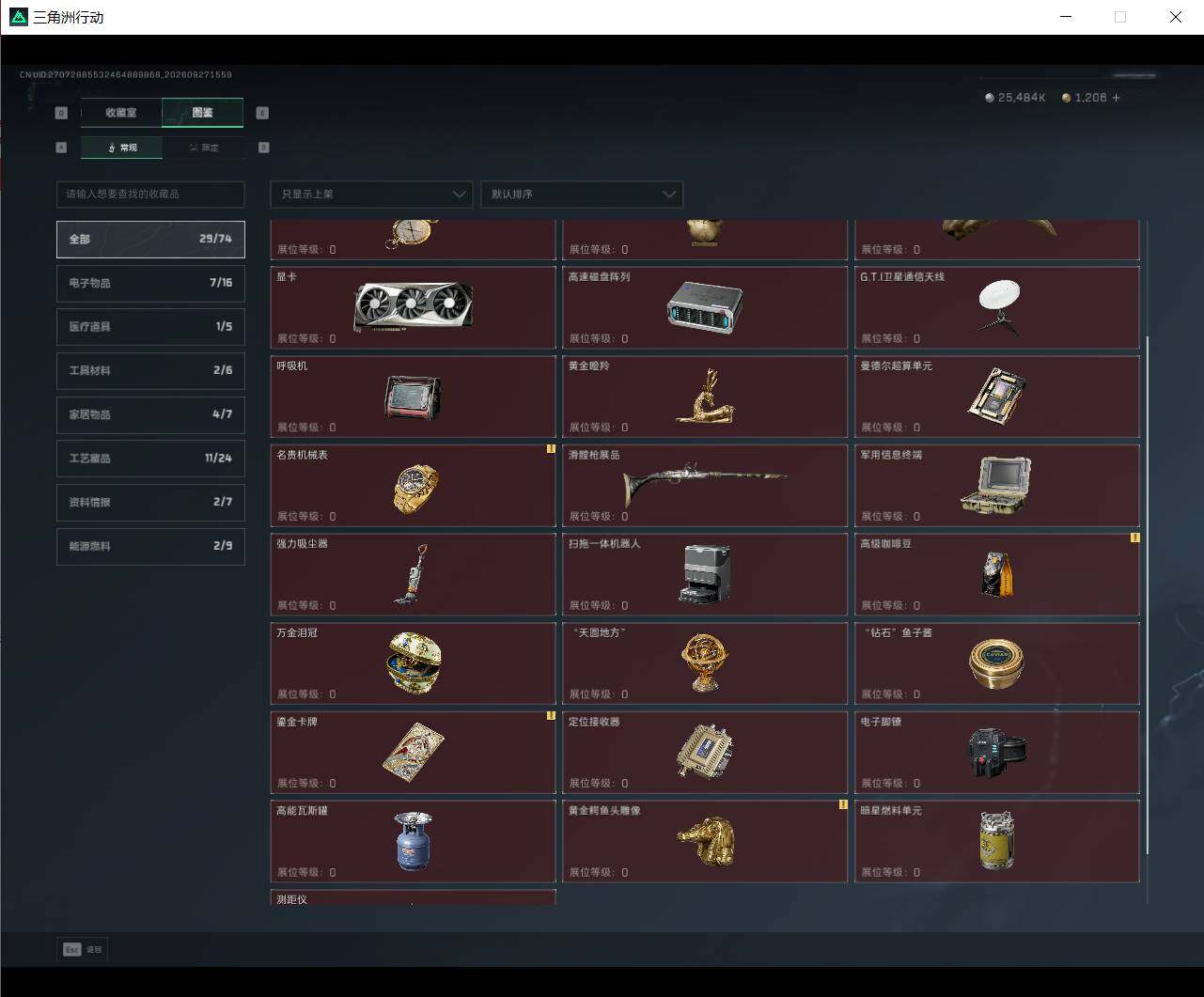Open the 只显示上架 filter dropdown
Screen dimensions: 1204x997
(371, 195)
